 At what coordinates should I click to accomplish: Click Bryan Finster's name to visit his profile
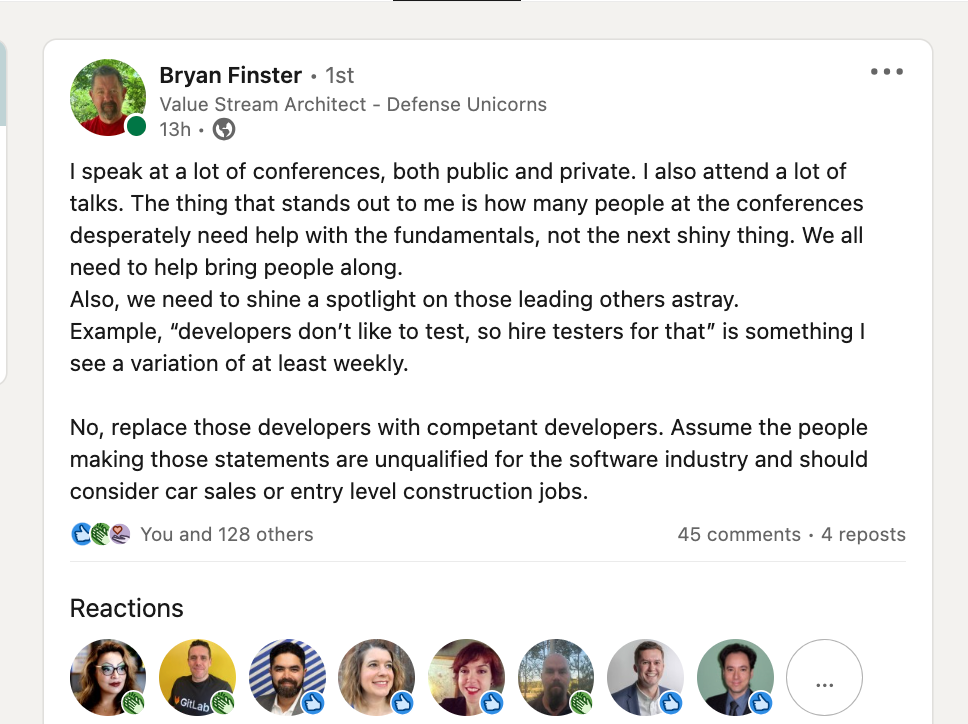(230, 75)
